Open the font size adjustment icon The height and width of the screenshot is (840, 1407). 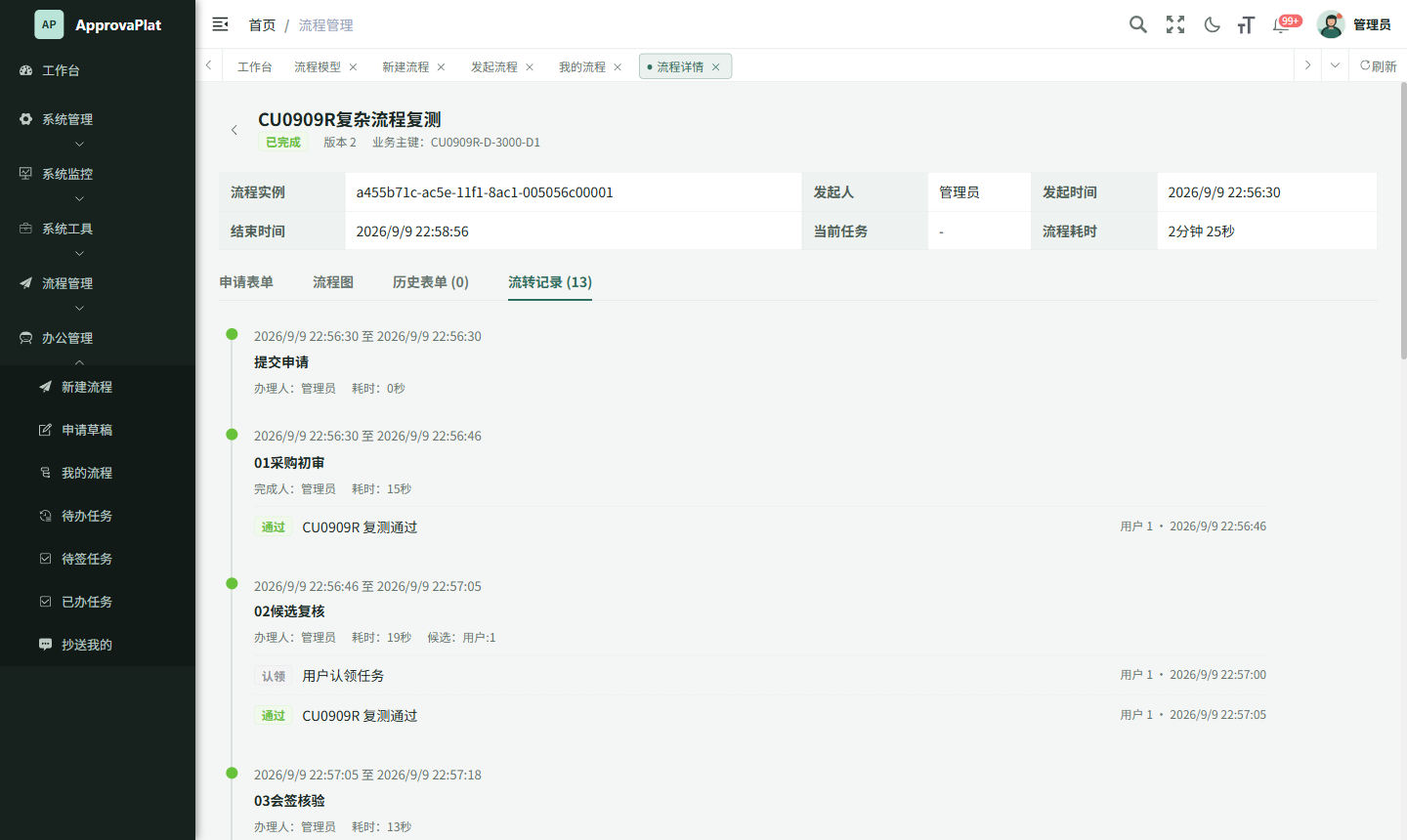coord(1246,24)
